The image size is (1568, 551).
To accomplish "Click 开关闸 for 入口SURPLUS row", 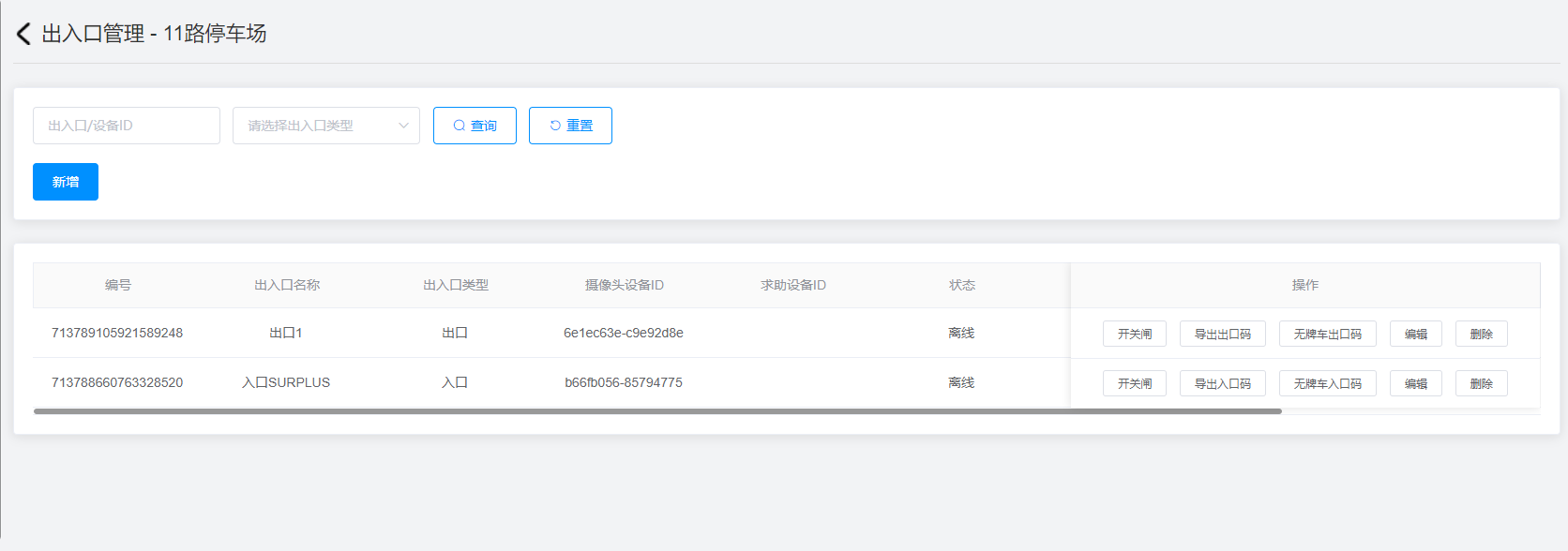I will [x=1134, y=383].
